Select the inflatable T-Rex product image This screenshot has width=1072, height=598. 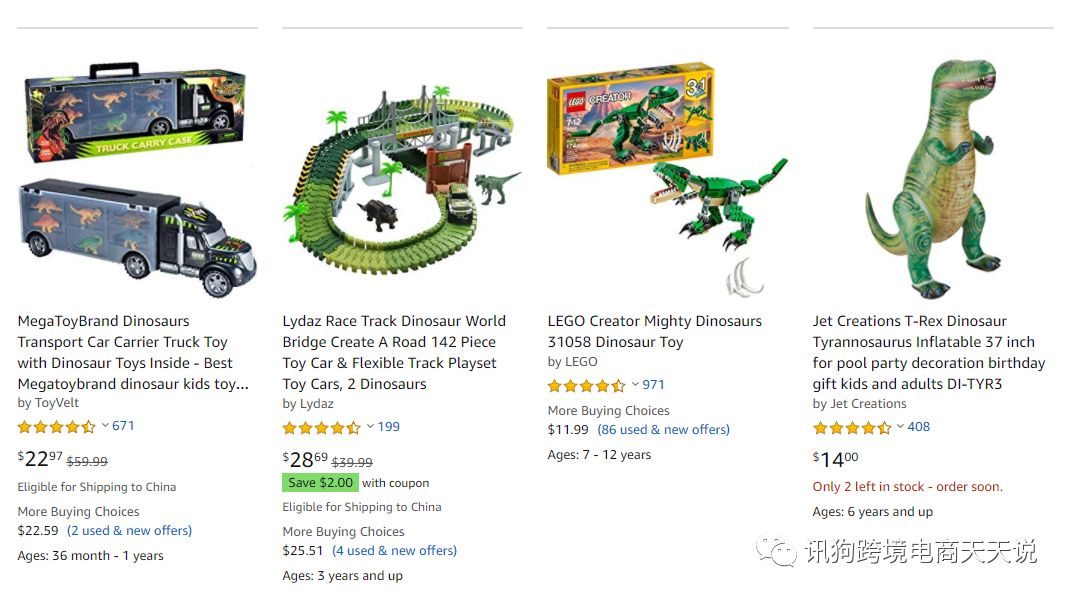(x=932, y=180)
